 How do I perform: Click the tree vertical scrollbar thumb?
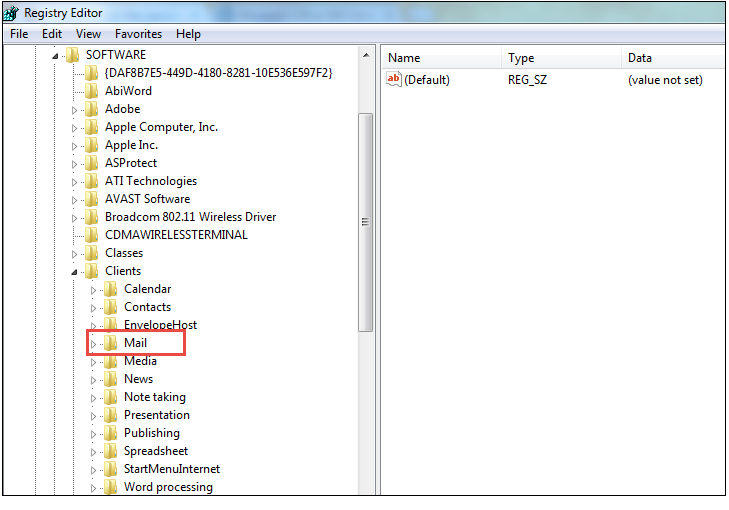point(366,222)
